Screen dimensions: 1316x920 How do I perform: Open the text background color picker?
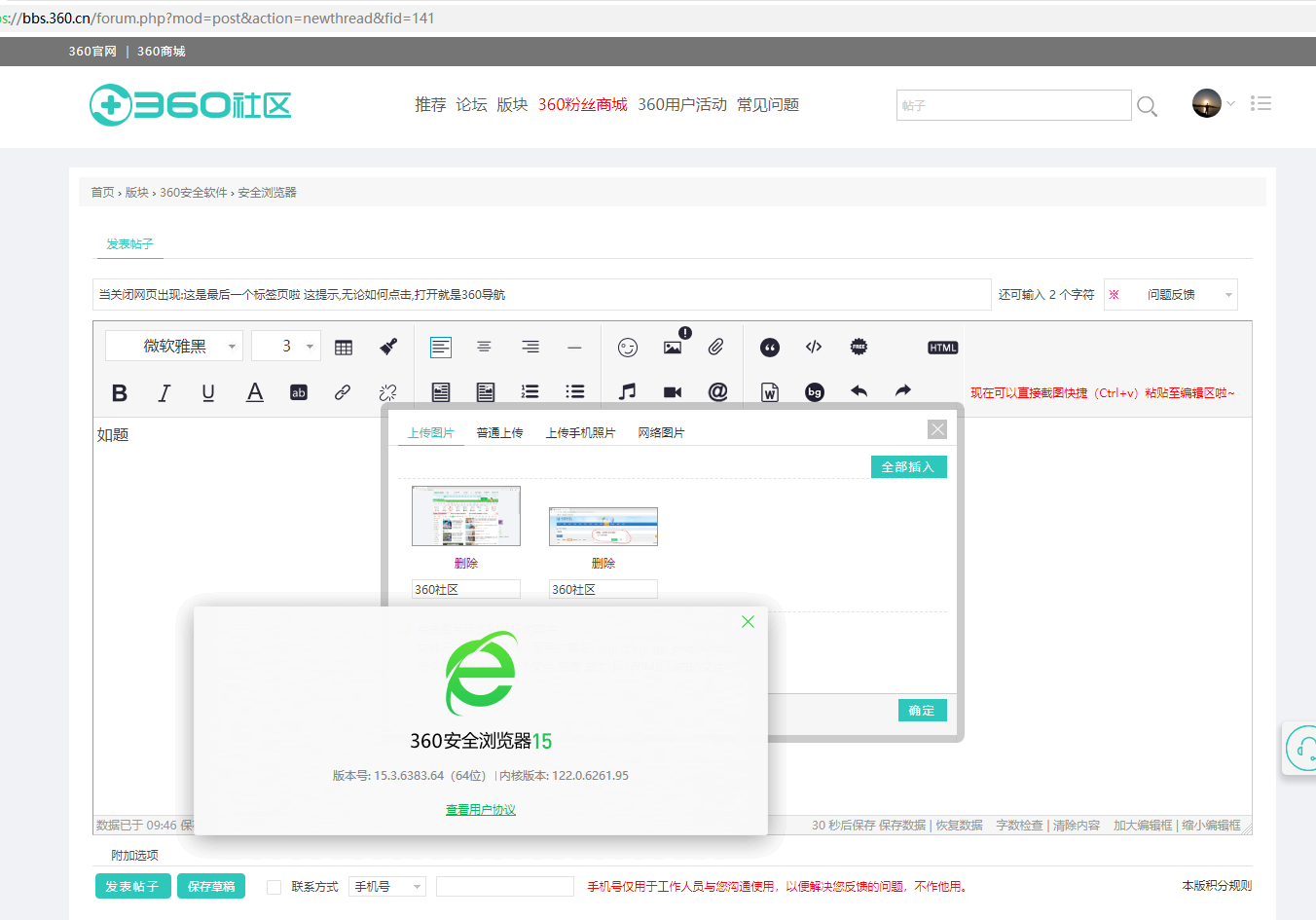[299, 392]
